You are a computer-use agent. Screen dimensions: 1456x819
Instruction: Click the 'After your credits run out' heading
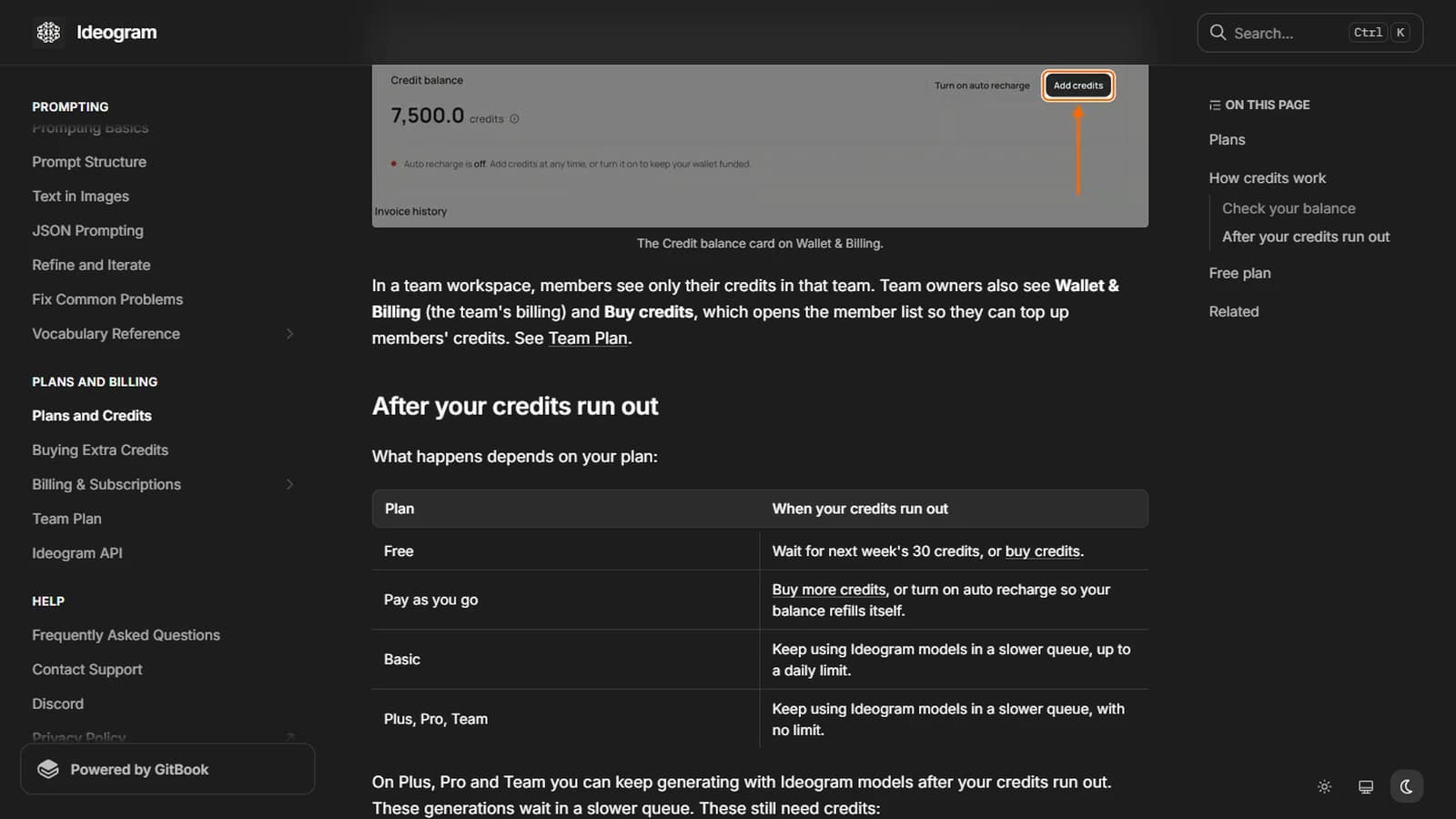tap(514, 406)
